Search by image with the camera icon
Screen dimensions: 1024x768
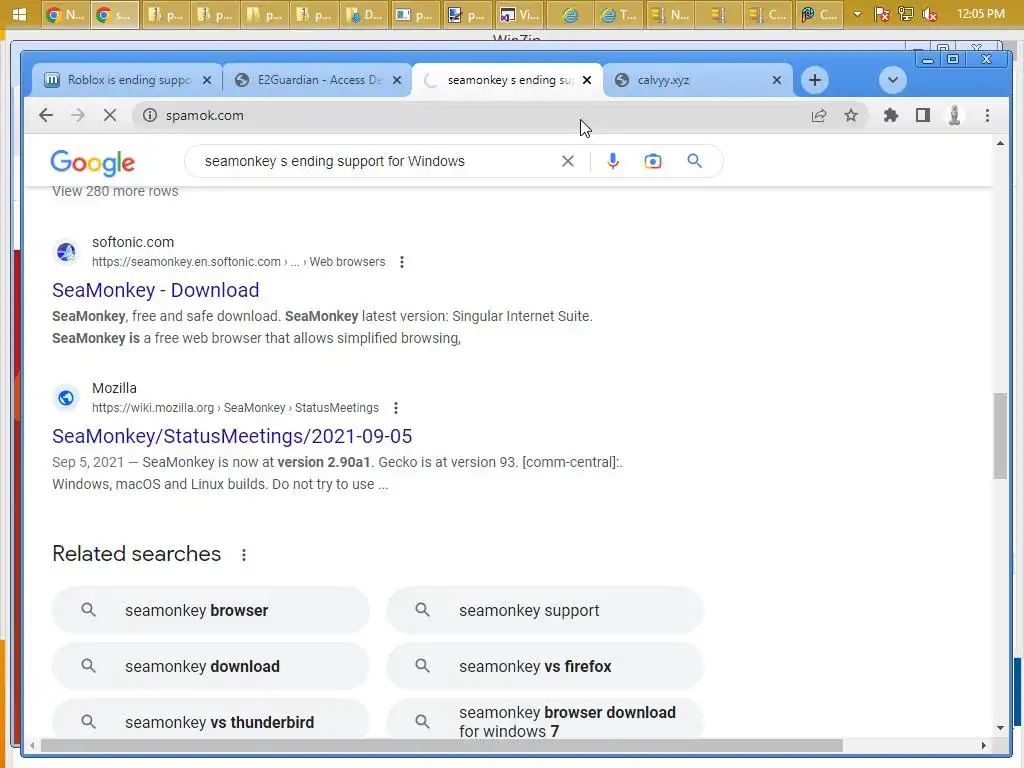[652, 161]
